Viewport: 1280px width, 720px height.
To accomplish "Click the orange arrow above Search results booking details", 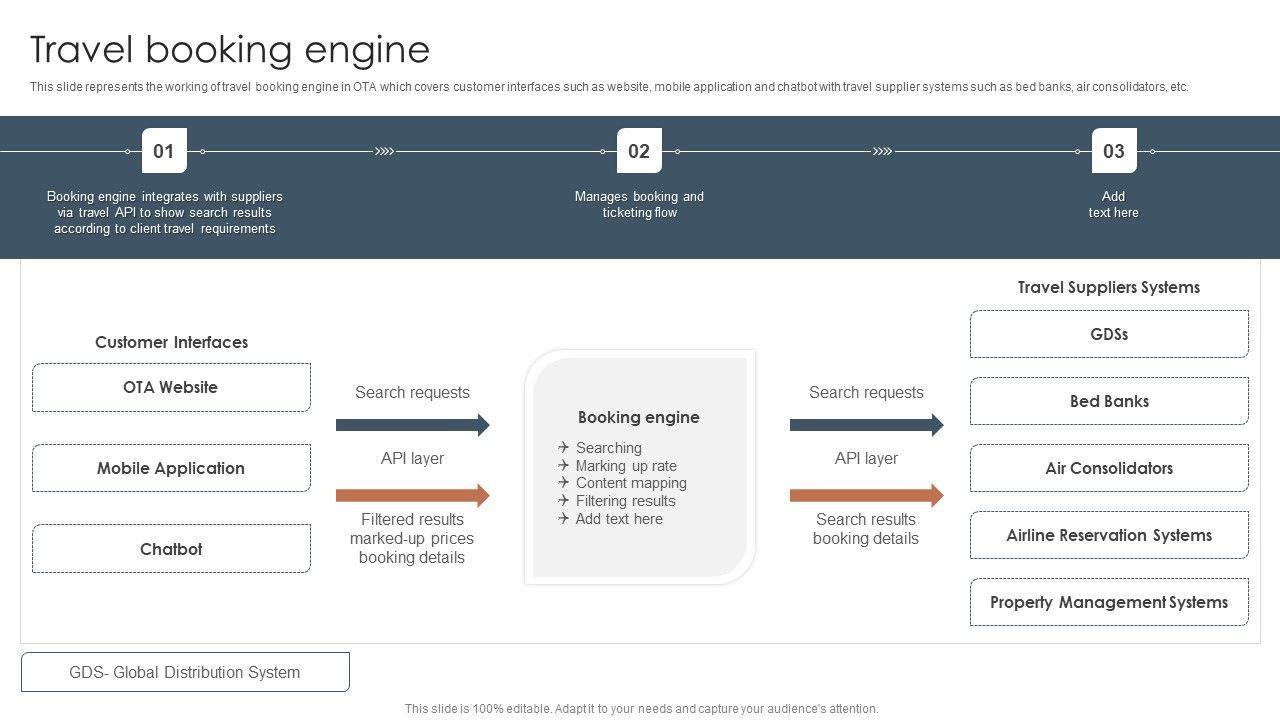I will pos(866,495).
